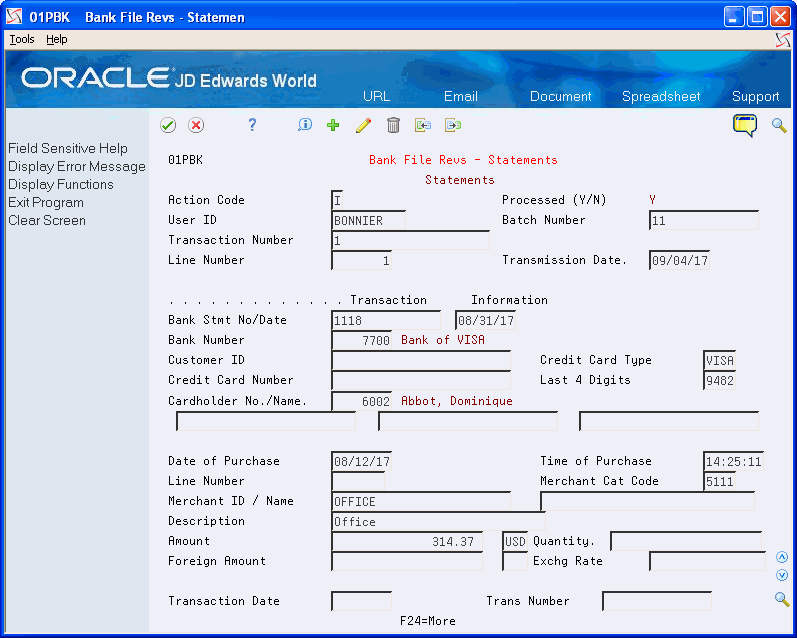797x638 pixels.
Task: Click the USD currency code field
Action: tap(515, 541)
